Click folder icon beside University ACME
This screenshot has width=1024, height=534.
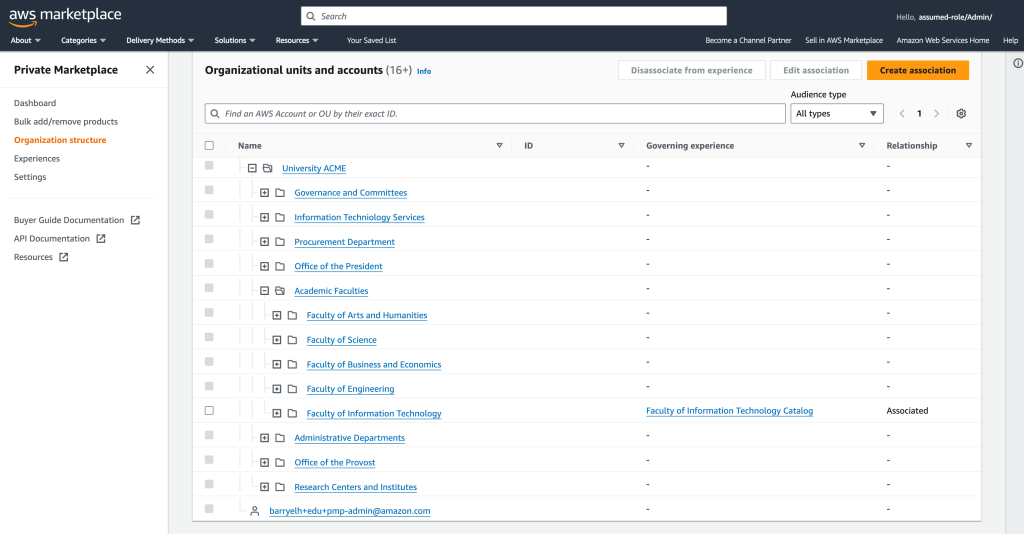tap(268, 168)
